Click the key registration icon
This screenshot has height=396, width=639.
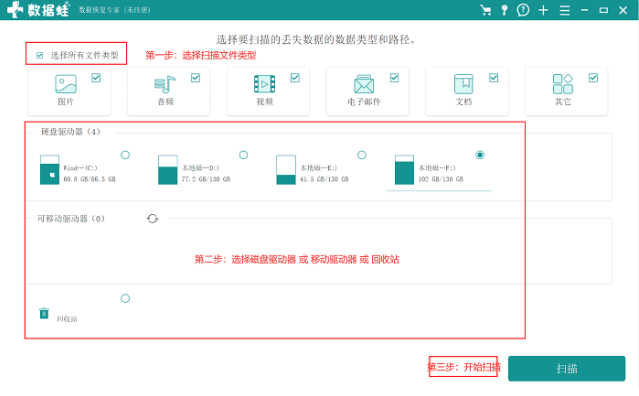tap(505, 10)
